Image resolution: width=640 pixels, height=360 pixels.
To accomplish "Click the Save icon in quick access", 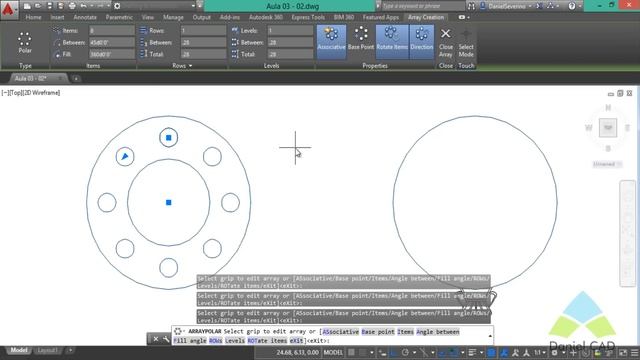I will click(50, 6).
